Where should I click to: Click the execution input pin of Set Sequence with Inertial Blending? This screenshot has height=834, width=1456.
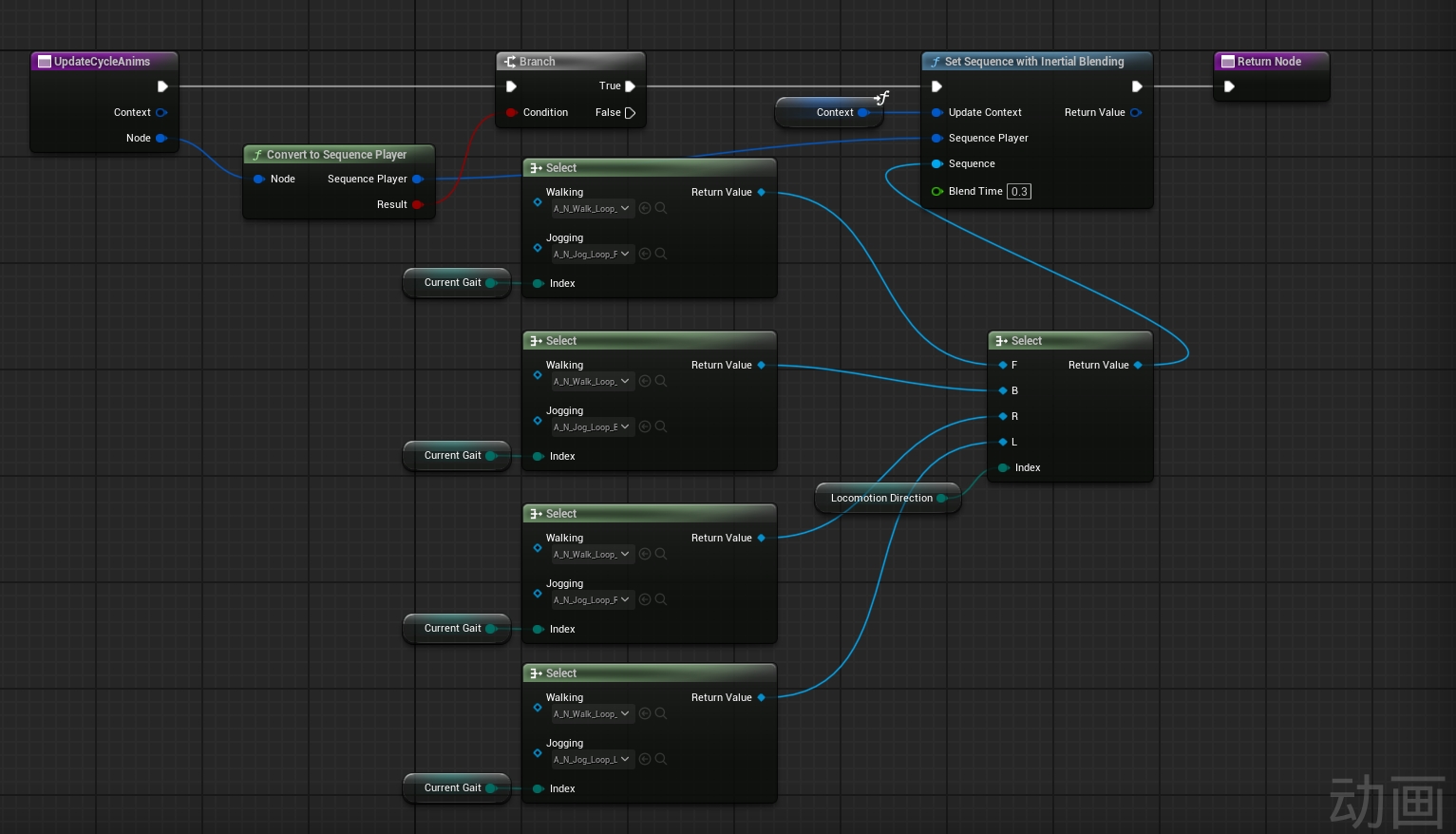[x=936, y=86]
